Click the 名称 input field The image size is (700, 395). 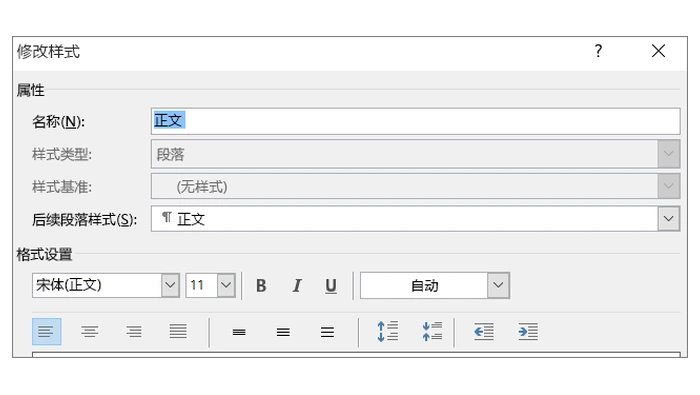pyautogui.click(x=416, y=121)
